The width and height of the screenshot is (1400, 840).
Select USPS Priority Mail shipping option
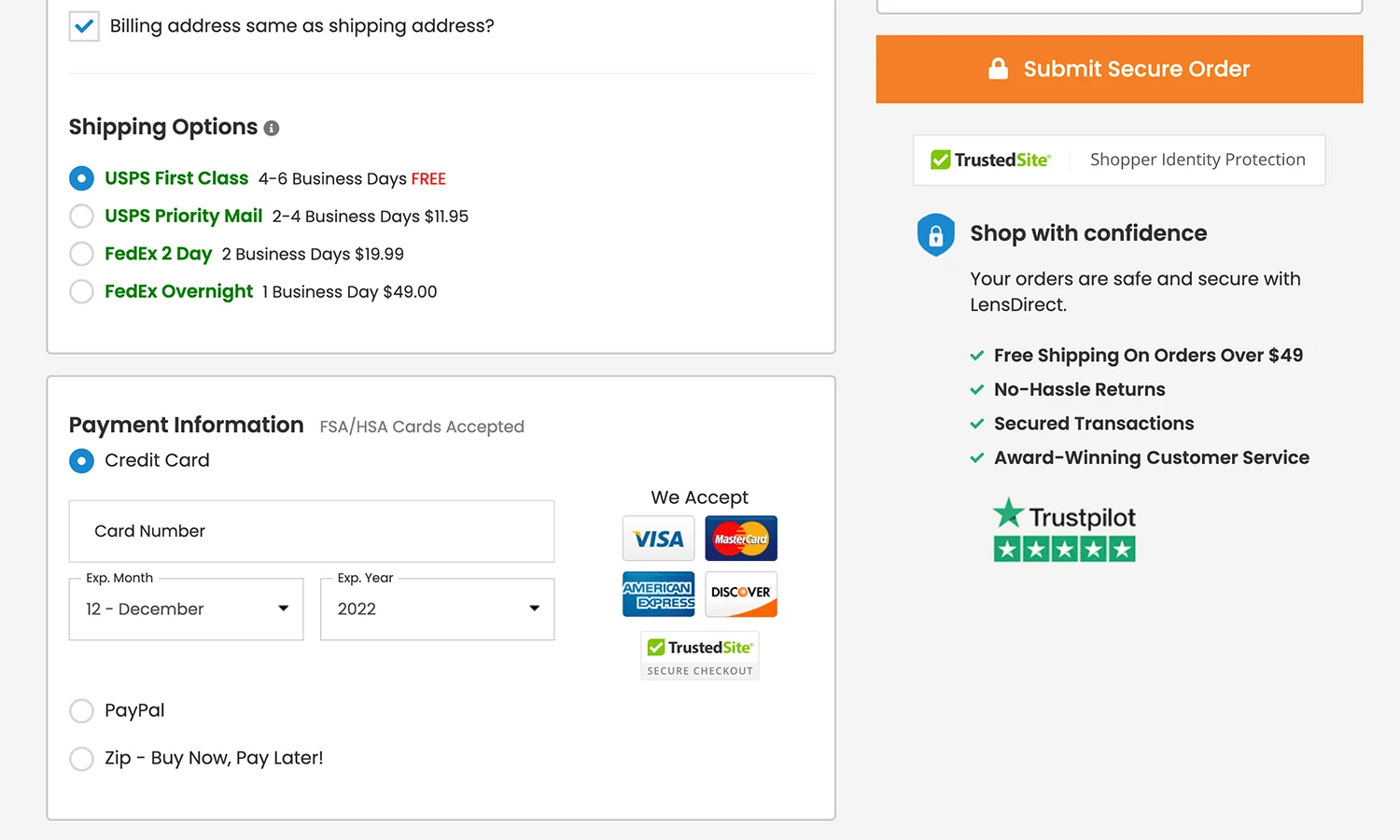coord(81,216)
